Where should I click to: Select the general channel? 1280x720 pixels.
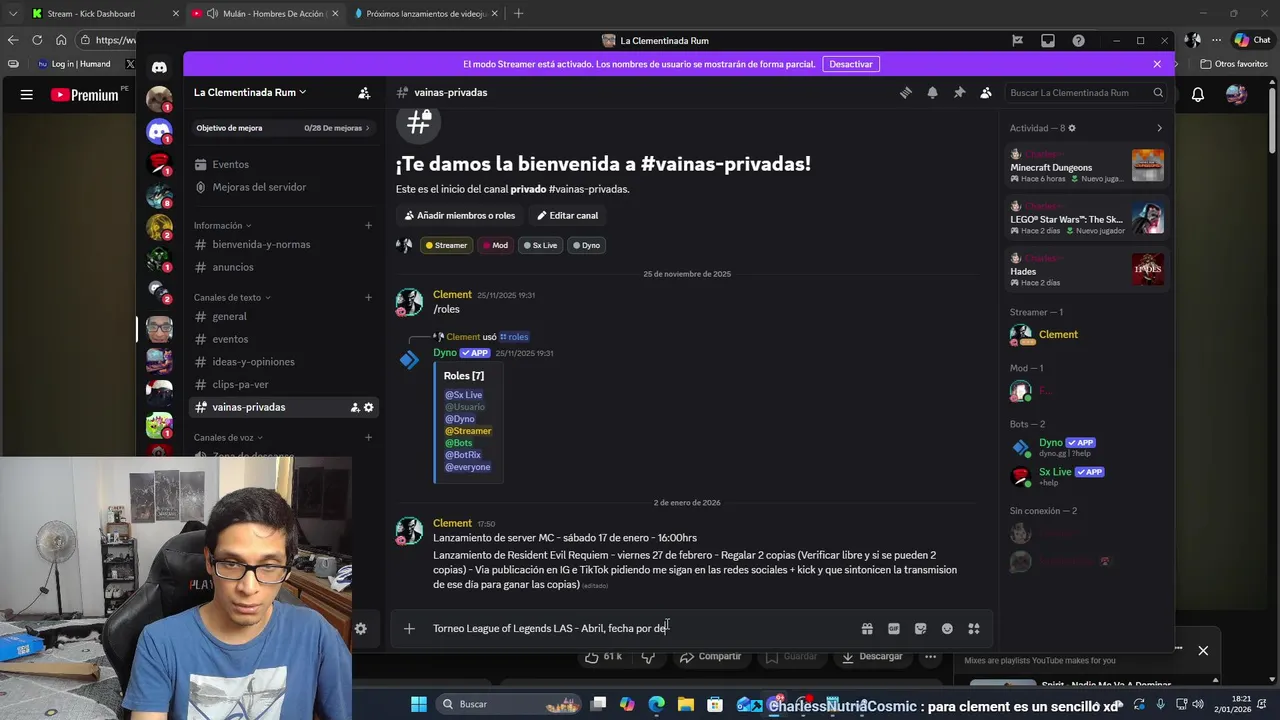coord(283,316)
